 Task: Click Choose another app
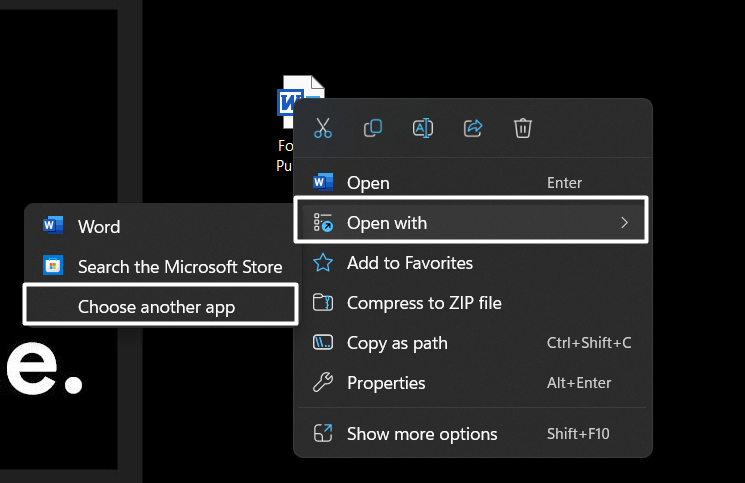(x=161, y=304)
